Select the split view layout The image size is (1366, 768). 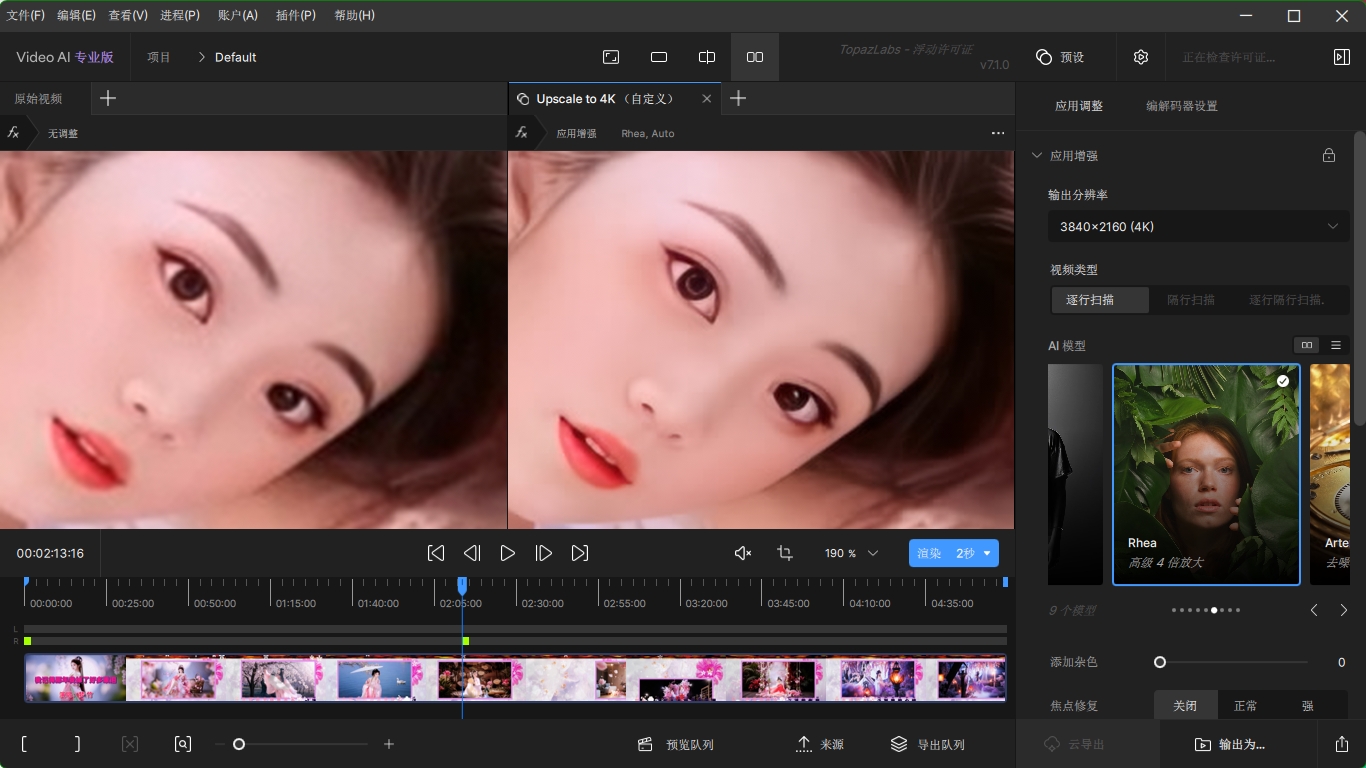click(x=707, y=57)
